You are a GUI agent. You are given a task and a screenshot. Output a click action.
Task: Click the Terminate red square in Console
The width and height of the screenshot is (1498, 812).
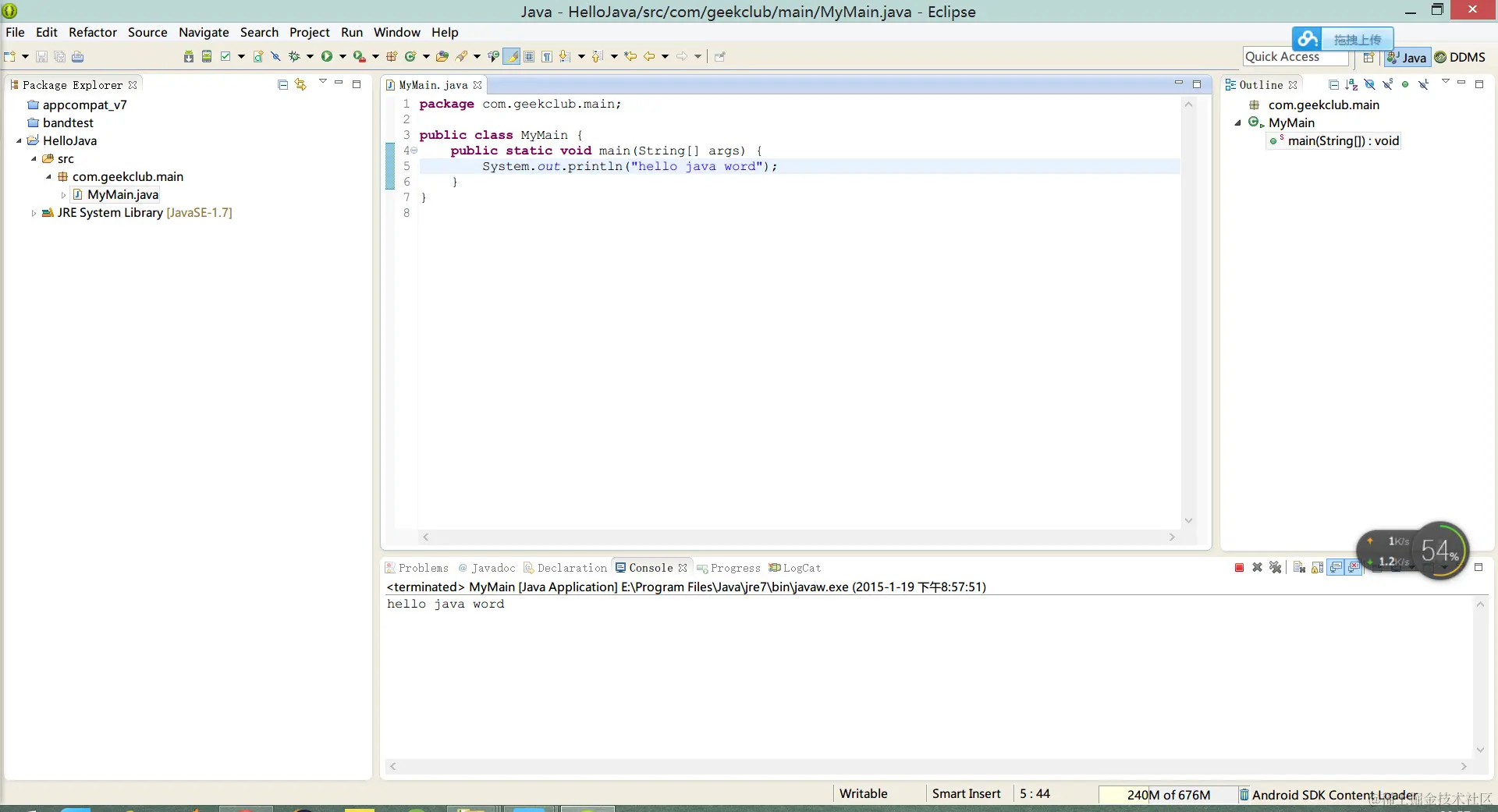pos(1239,568)
